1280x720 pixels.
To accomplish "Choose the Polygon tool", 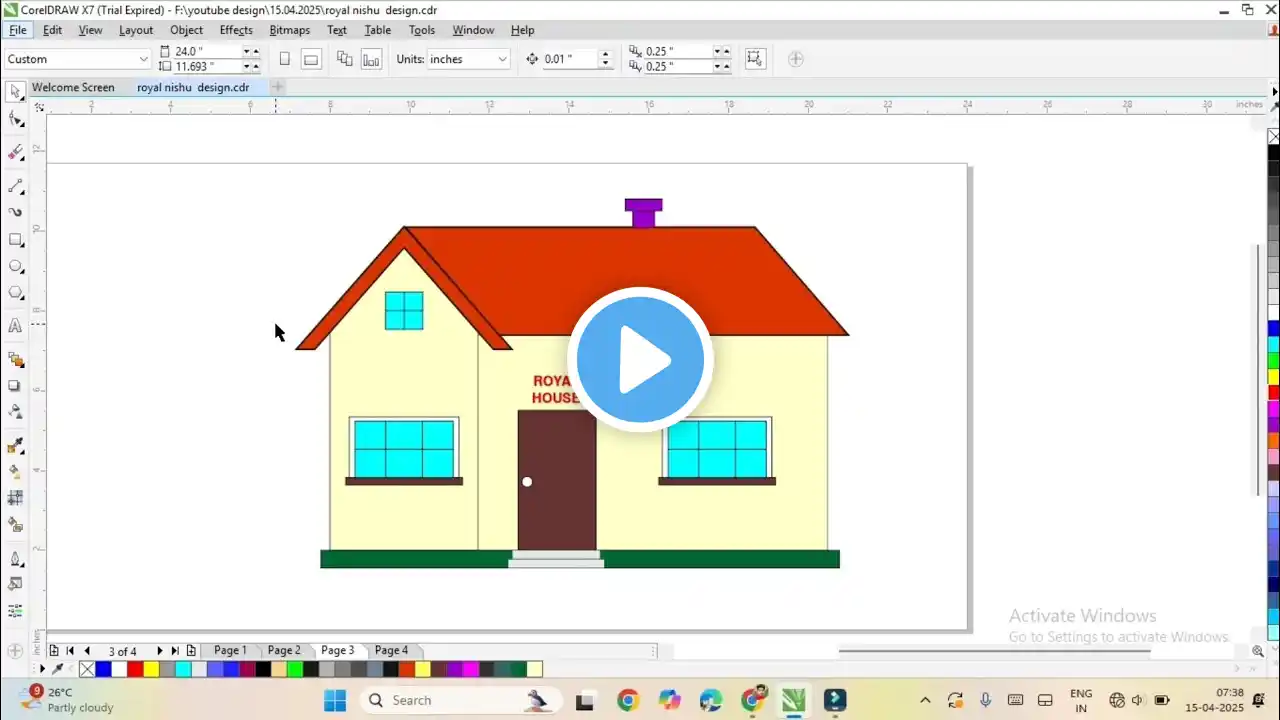I will [x=15, y=293].
